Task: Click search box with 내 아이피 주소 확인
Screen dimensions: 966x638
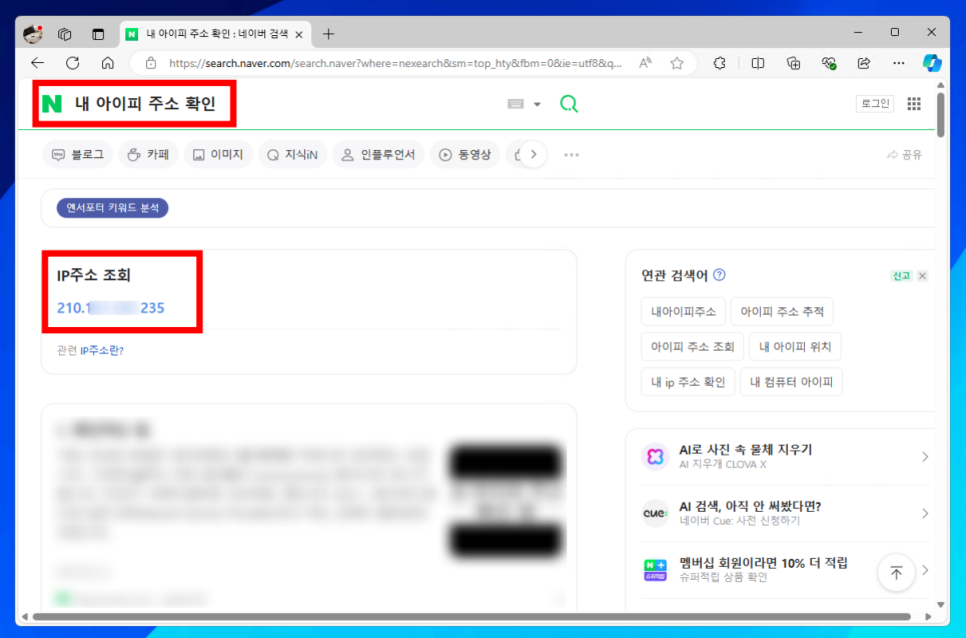Action: (145, 103)
